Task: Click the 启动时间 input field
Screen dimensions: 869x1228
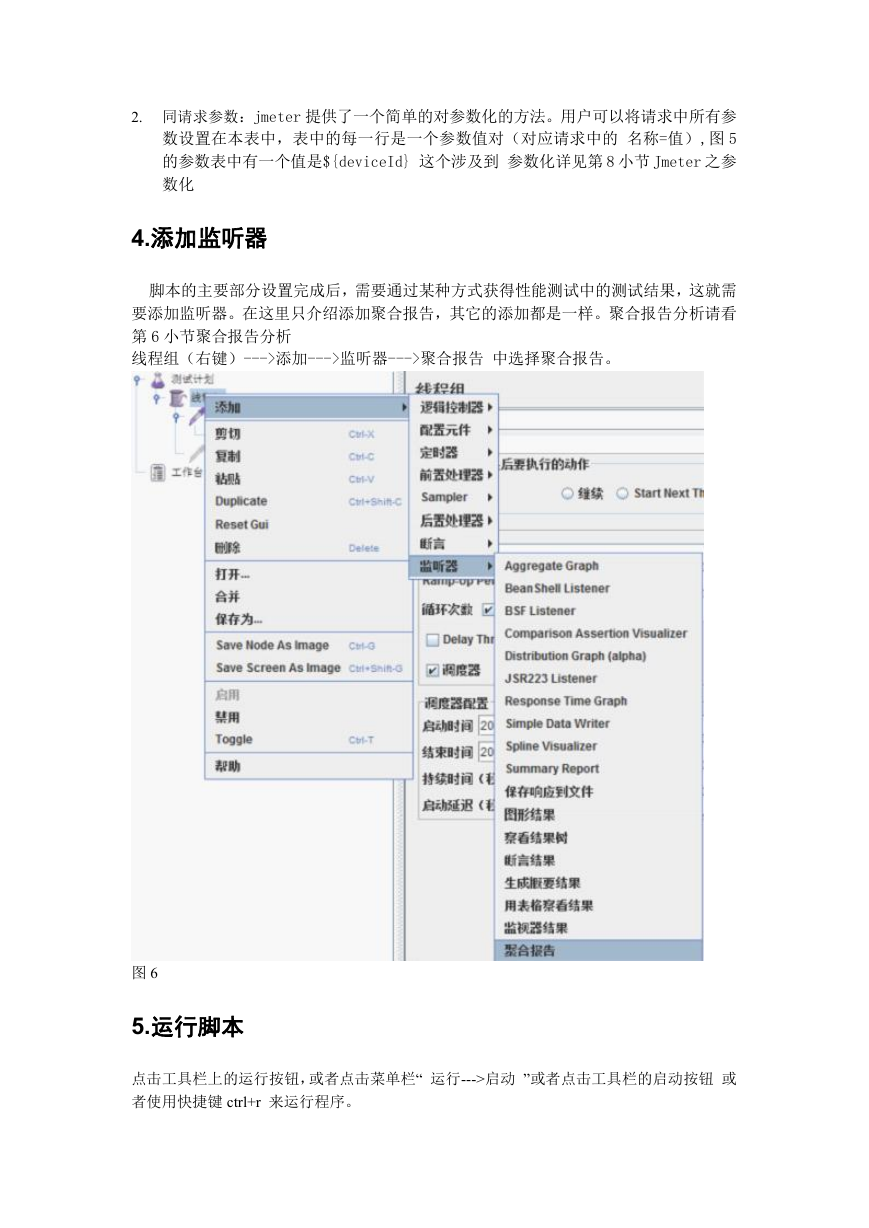Action: click(487, 726)
